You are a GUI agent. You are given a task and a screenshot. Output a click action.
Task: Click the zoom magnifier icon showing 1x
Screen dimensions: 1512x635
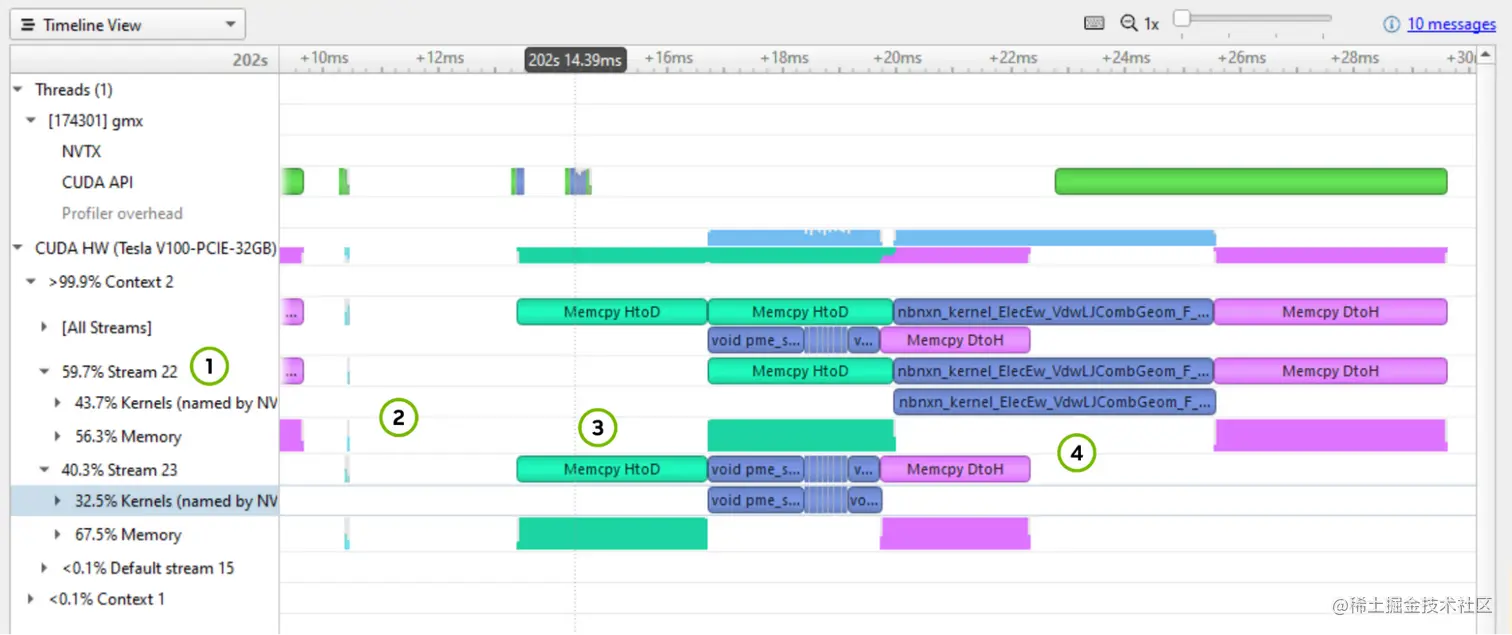1130,22
